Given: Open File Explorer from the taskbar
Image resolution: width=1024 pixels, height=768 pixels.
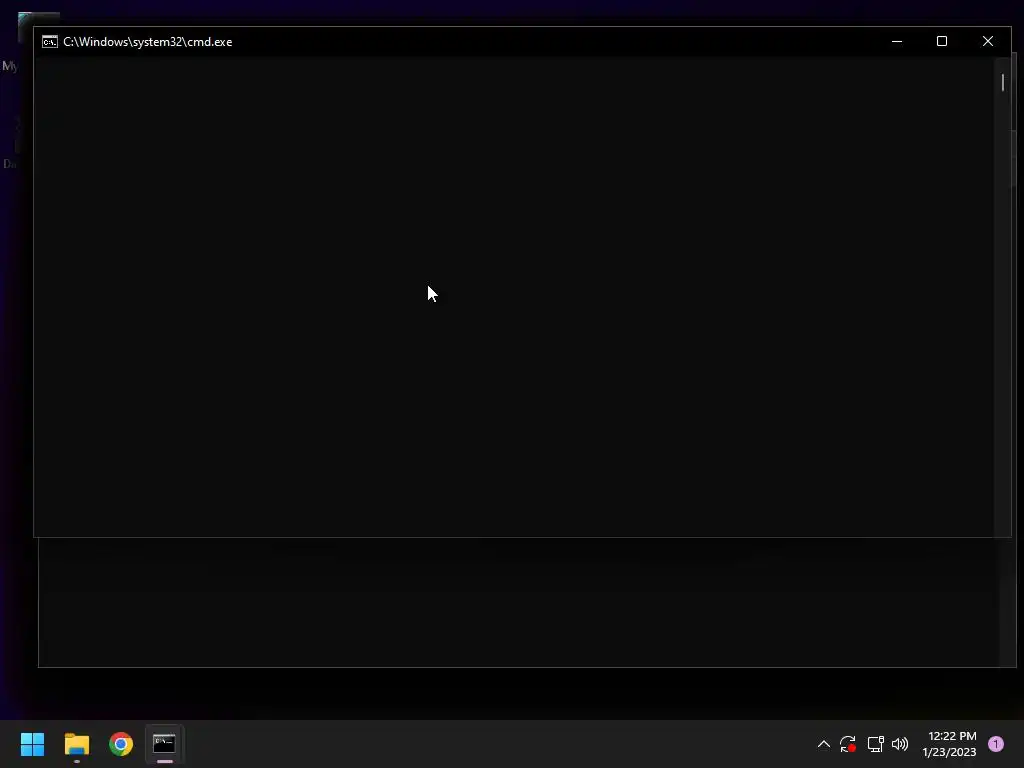Looking at the screenshot, I should 76,744.
